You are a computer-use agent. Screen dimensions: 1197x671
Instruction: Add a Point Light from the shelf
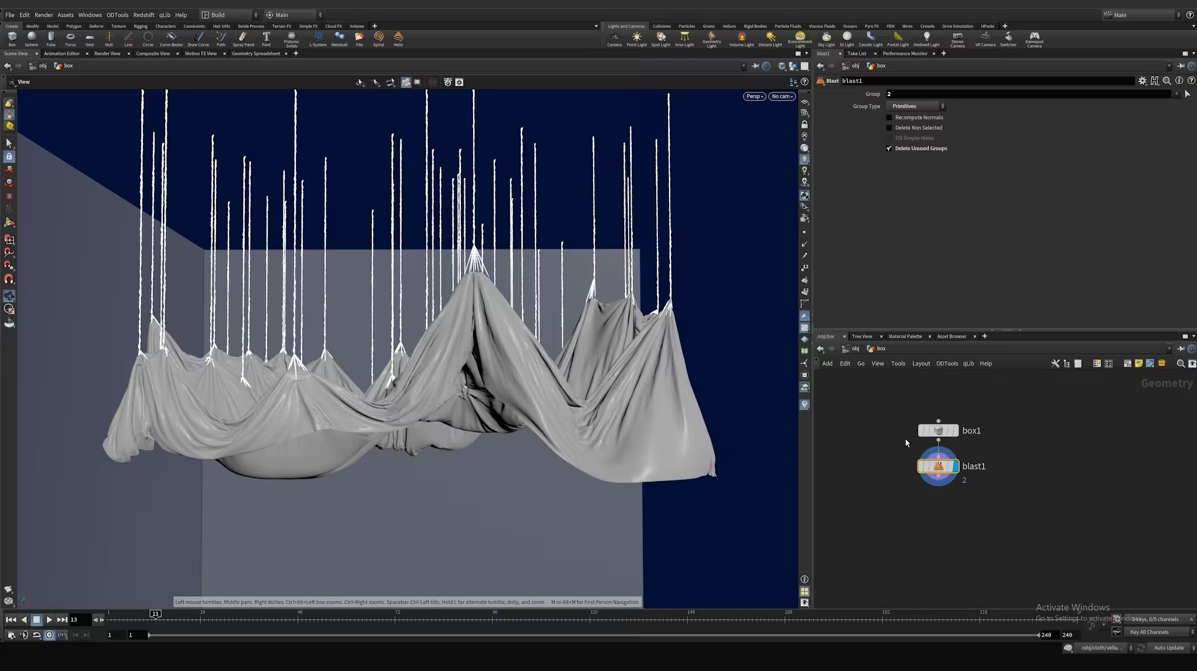[x=636, y=39]
